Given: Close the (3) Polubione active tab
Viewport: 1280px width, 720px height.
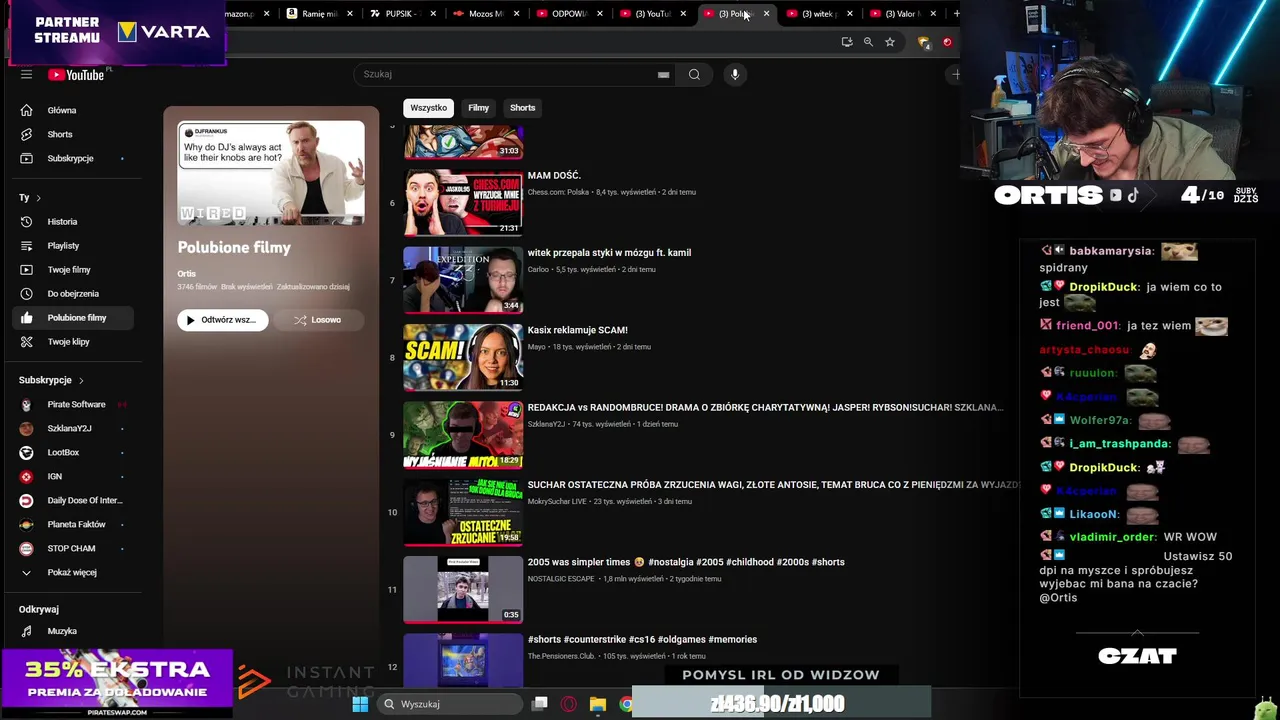Looking at the screenshot, I should [x=767, y=14].
